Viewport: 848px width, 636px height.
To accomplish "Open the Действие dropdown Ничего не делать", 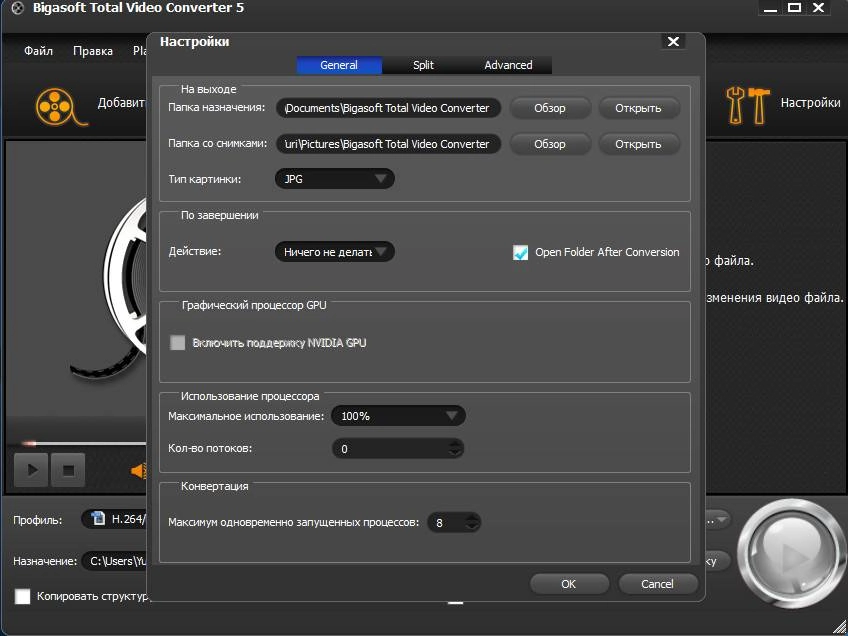I will coord(335,251).
